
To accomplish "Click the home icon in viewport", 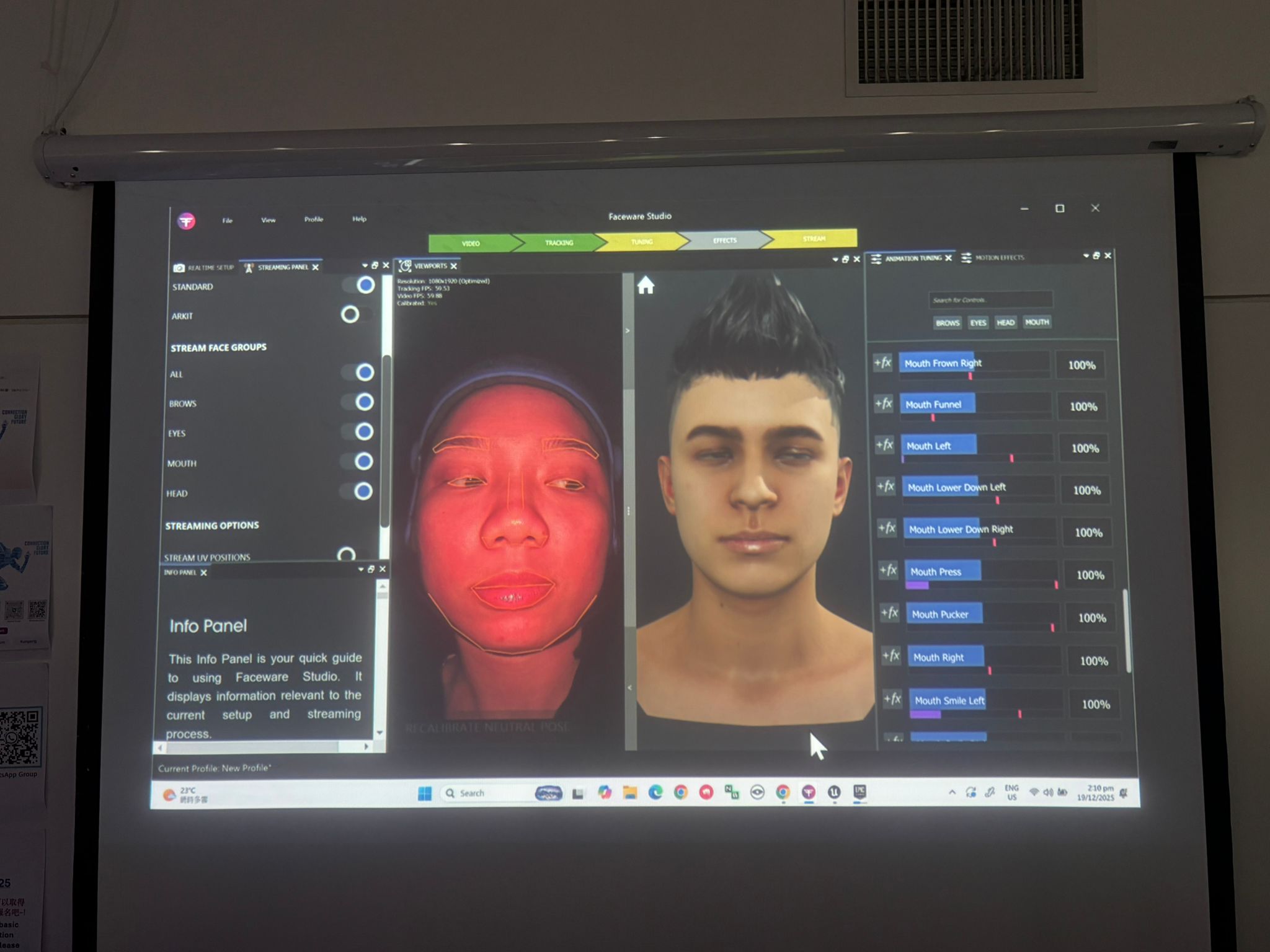I will pos(646,286).
